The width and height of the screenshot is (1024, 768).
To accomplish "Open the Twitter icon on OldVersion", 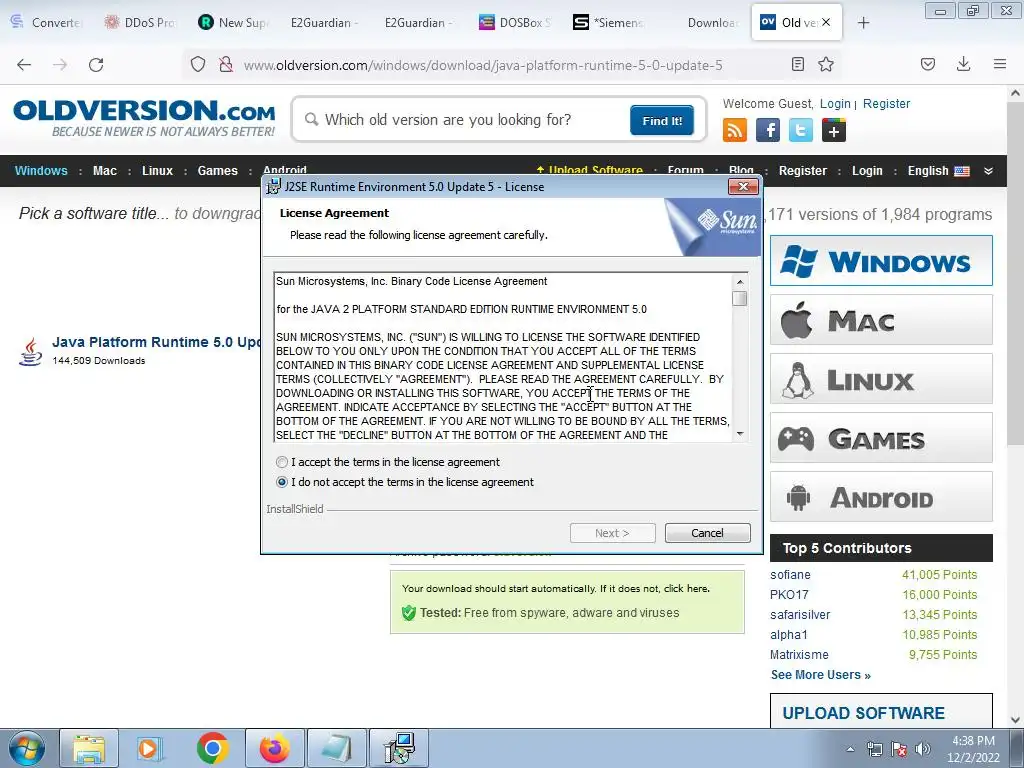I will pos(801,130).
